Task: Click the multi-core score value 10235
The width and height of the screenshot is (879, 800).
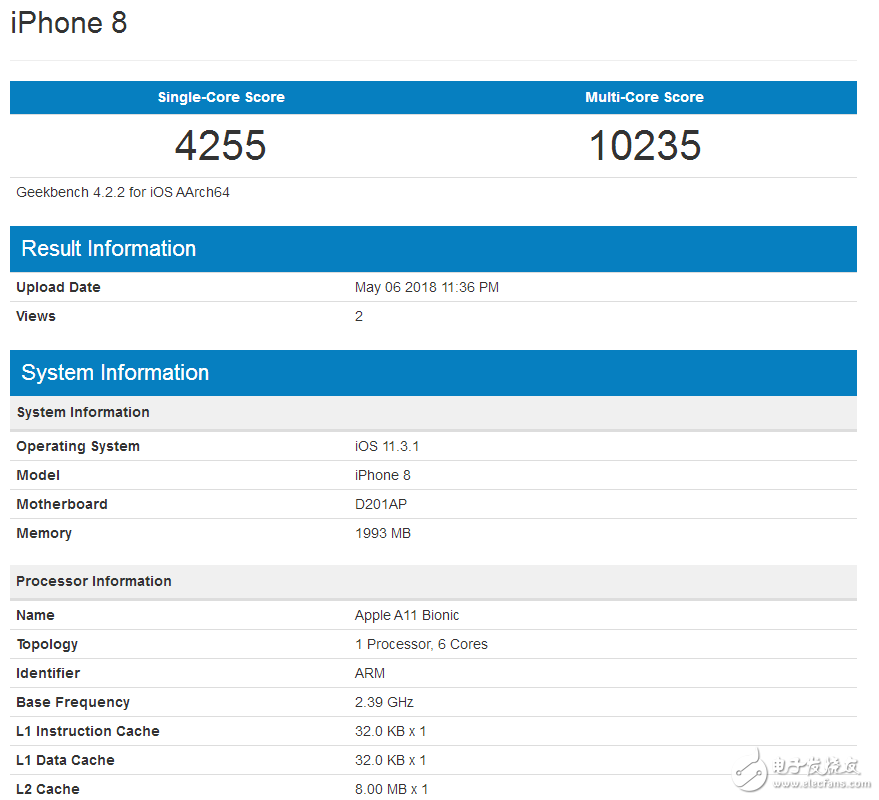Action: [x=644, y=146]
